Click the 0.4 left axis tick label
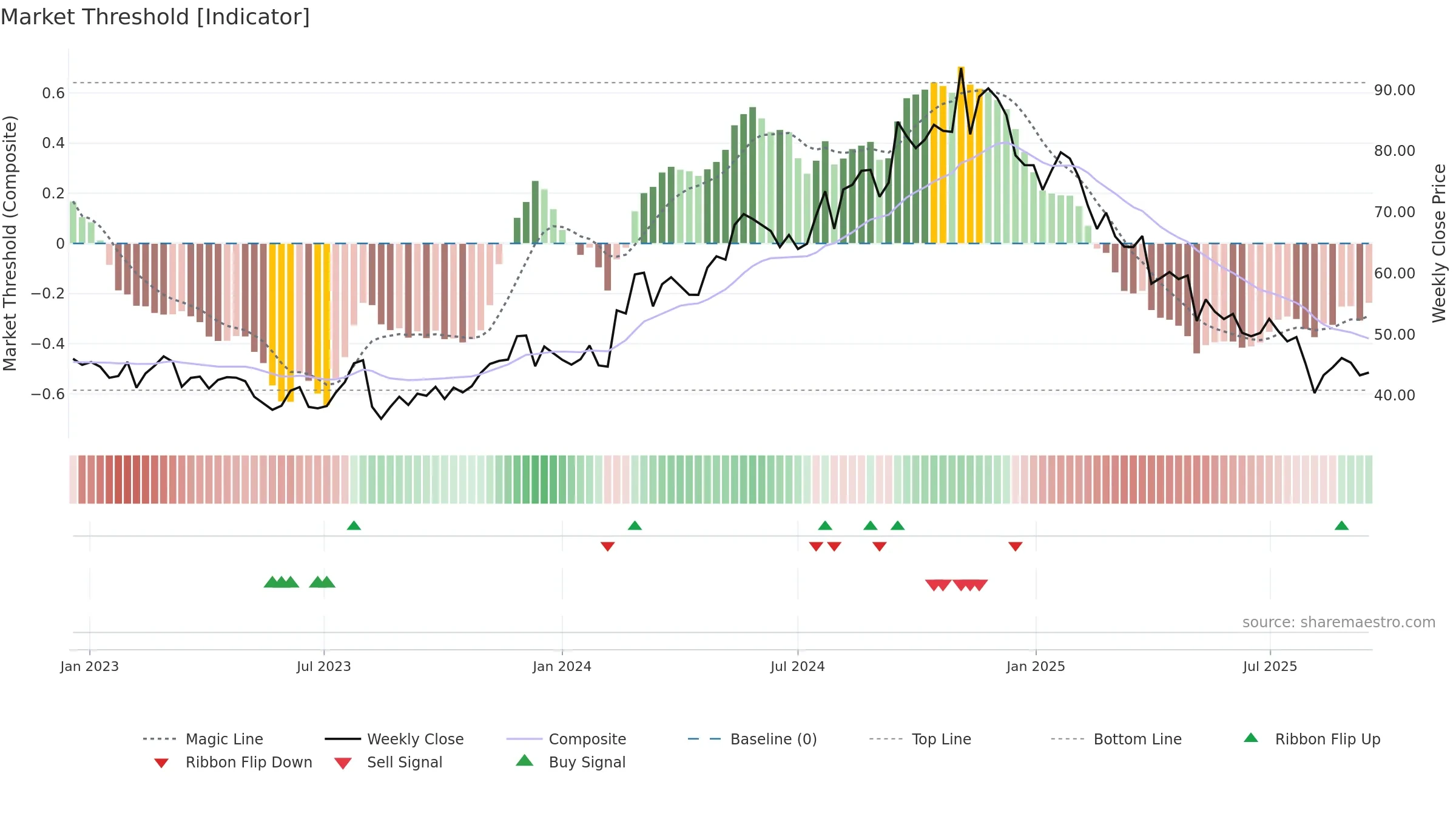Image resolution: width=1456 pixels, height=819 pixels. (53, 143)
